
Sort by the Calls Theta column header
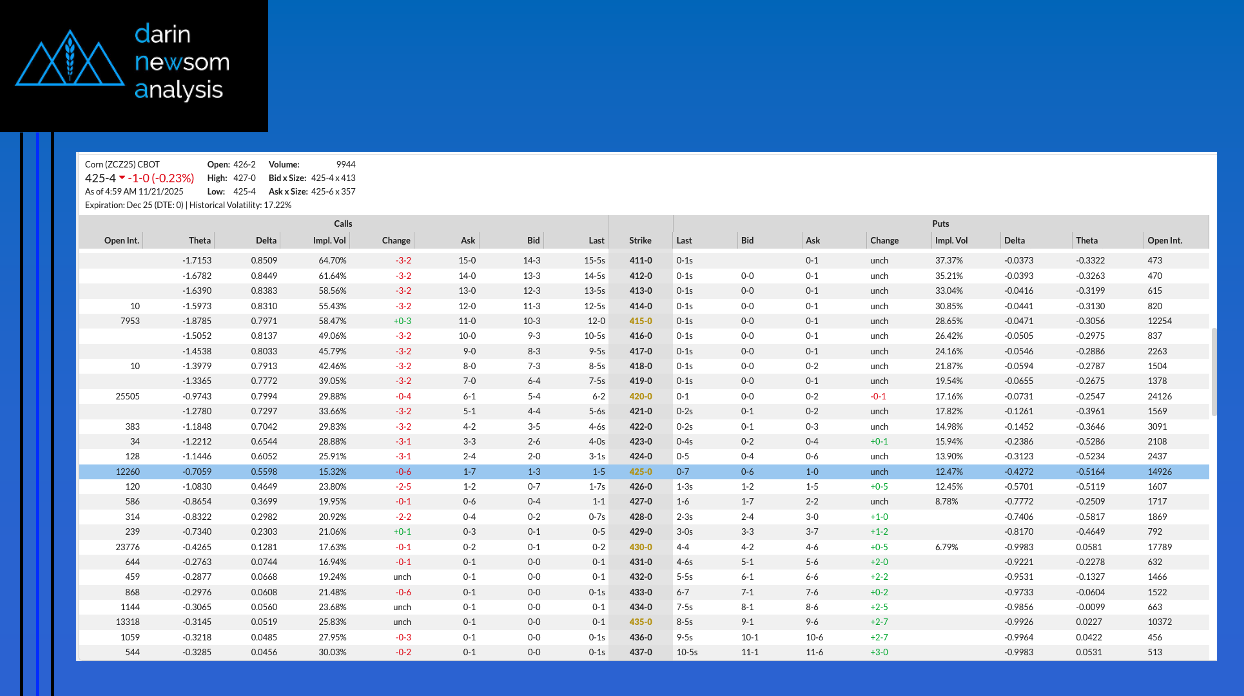click(200, 240)
